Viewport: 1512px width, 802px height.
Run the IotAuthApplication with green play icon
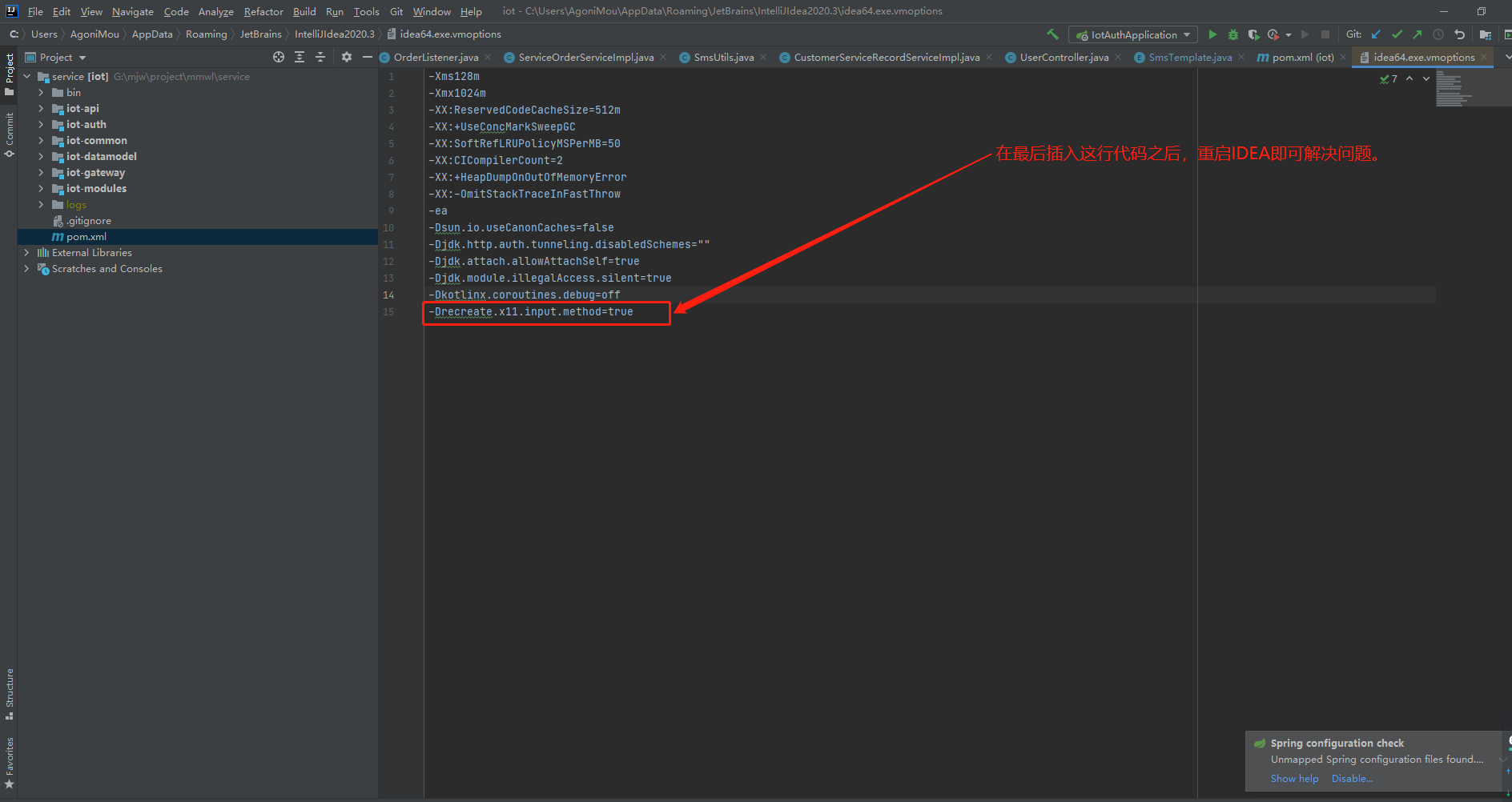point(1212,34)
